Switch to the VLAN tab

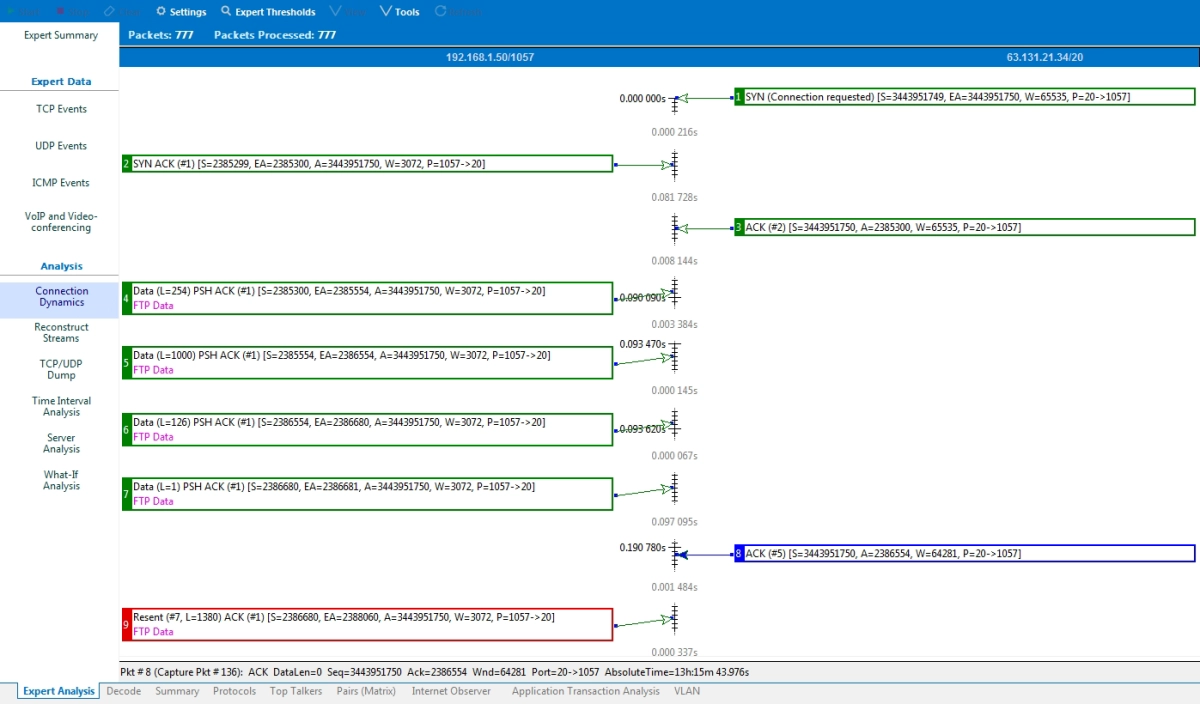tap(687, 691)
